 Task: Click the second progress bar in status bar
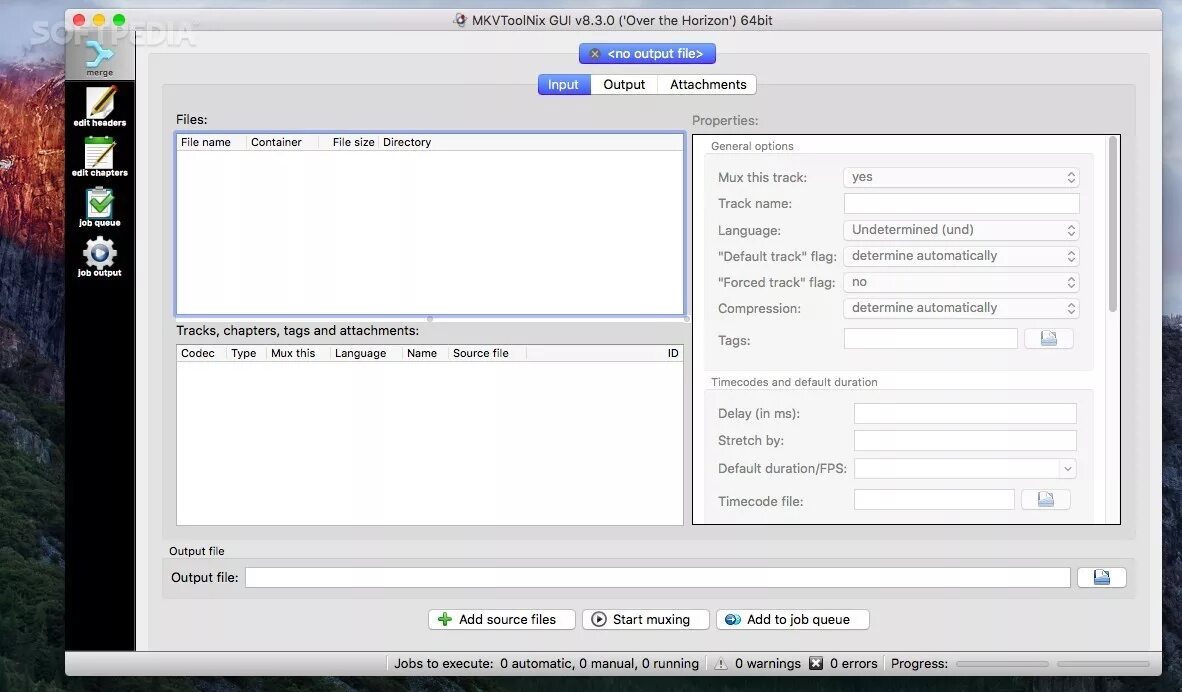(1103, 664)
